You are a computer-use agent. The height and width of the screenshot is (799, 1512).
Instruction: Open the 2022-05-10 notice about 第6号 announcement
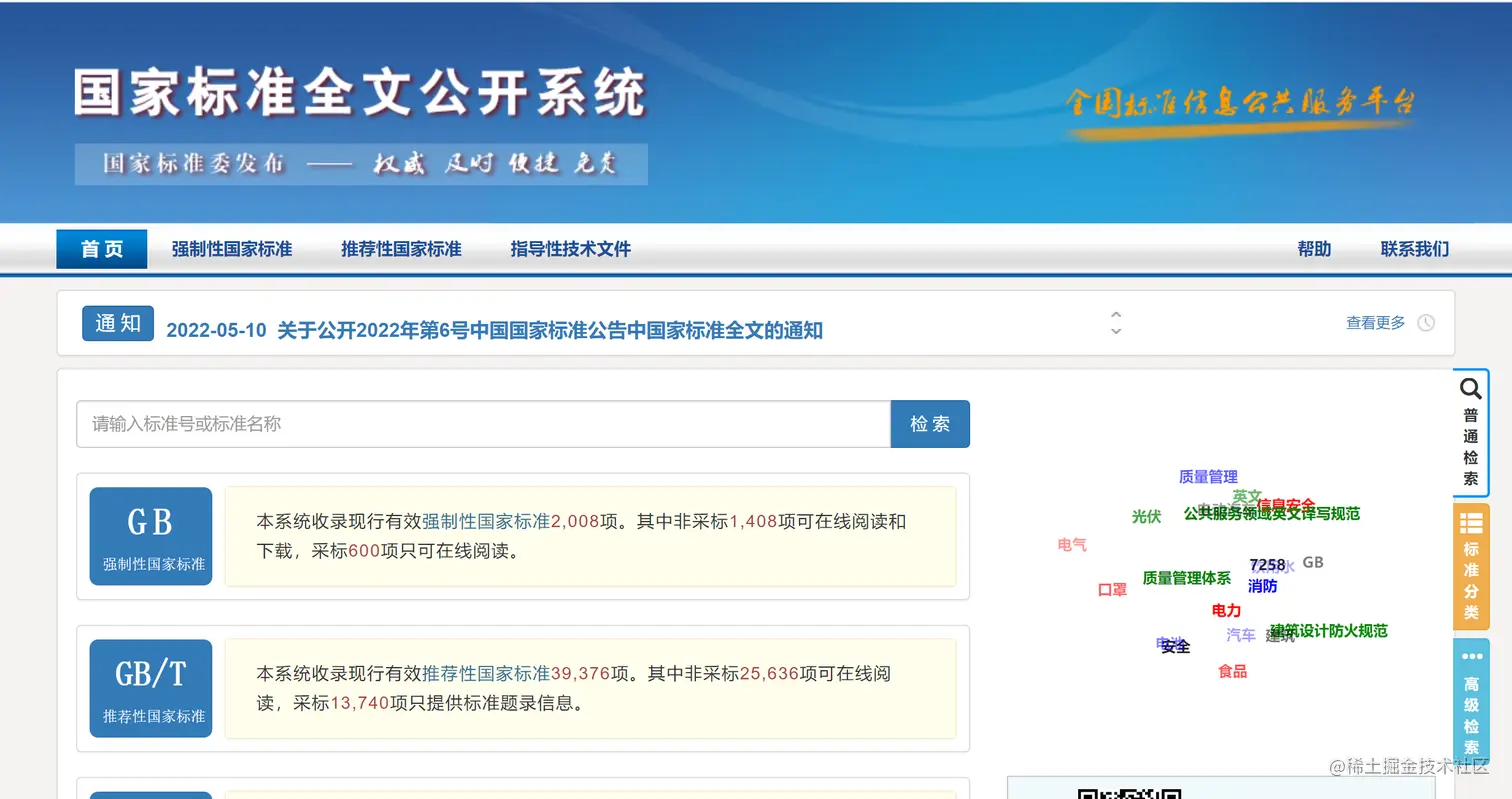[x=494, y=330]
